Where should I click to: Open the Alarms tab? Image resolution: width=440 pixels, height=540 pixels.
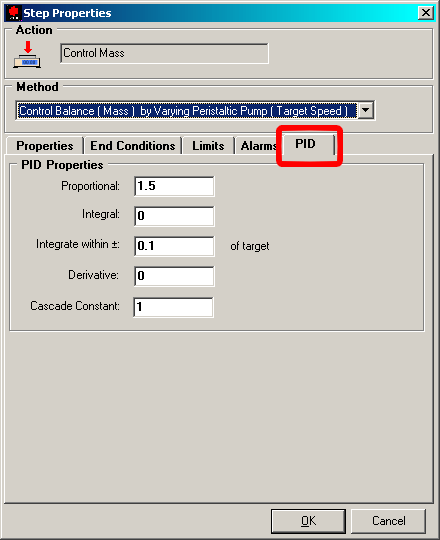click(258, 146)
